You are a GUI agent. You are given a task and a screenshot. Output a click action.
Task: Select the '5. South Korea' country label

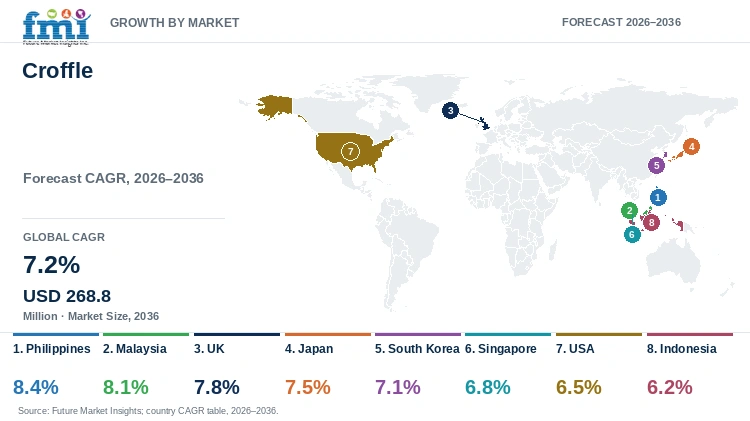pos(417,349)
